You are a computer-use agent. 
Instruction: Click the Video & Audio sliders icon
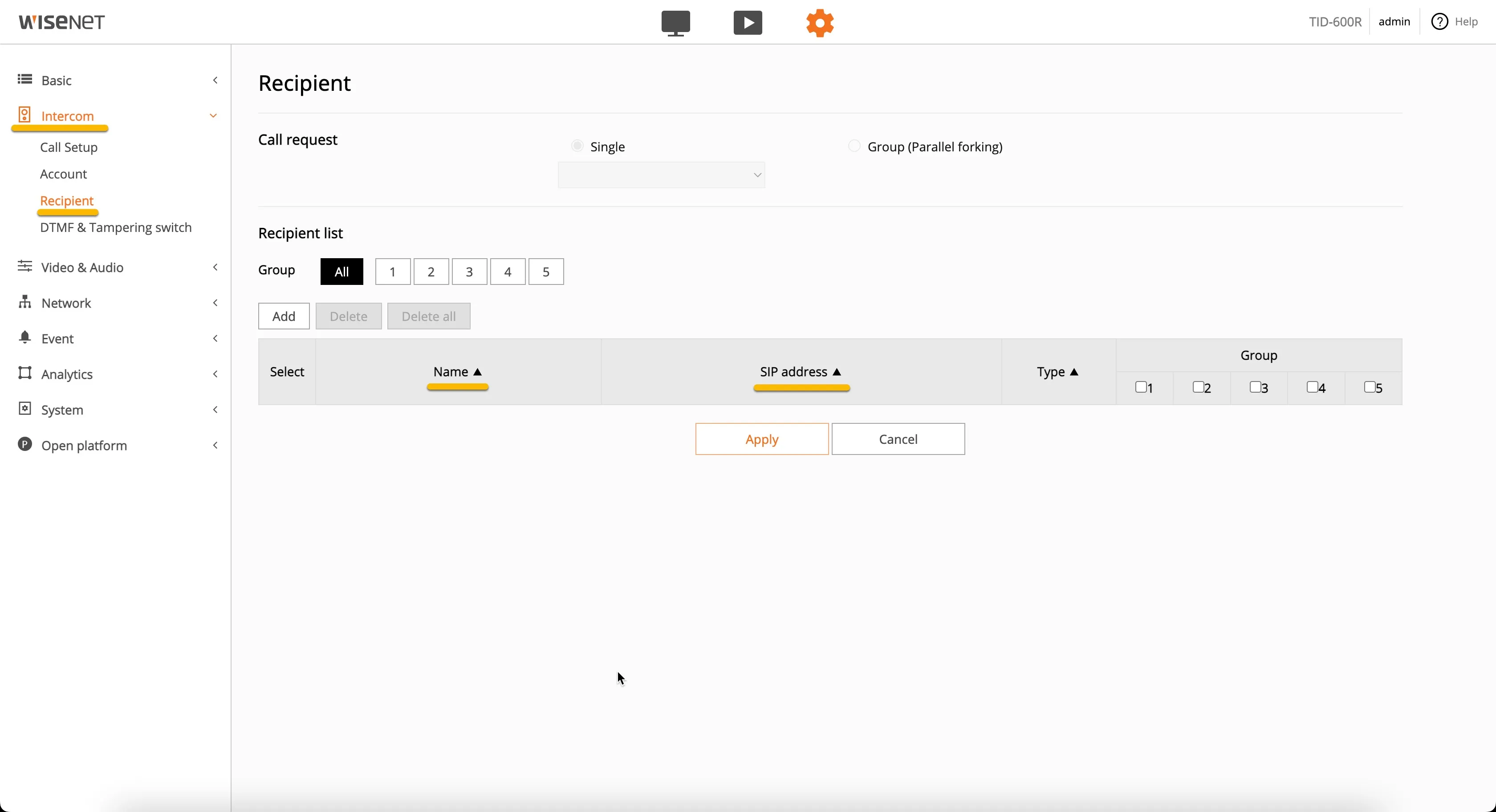[x=24, y=267]
